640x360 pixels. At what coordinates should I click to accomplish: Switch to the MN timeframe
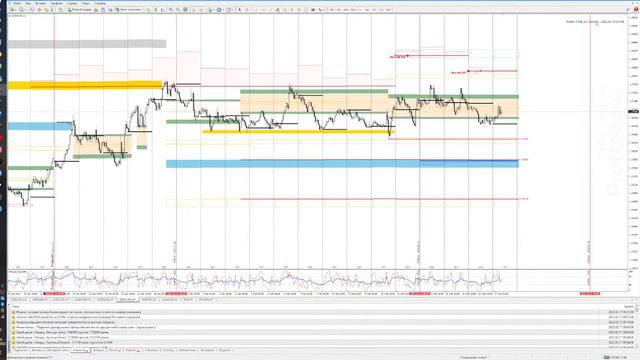[389, 9]
